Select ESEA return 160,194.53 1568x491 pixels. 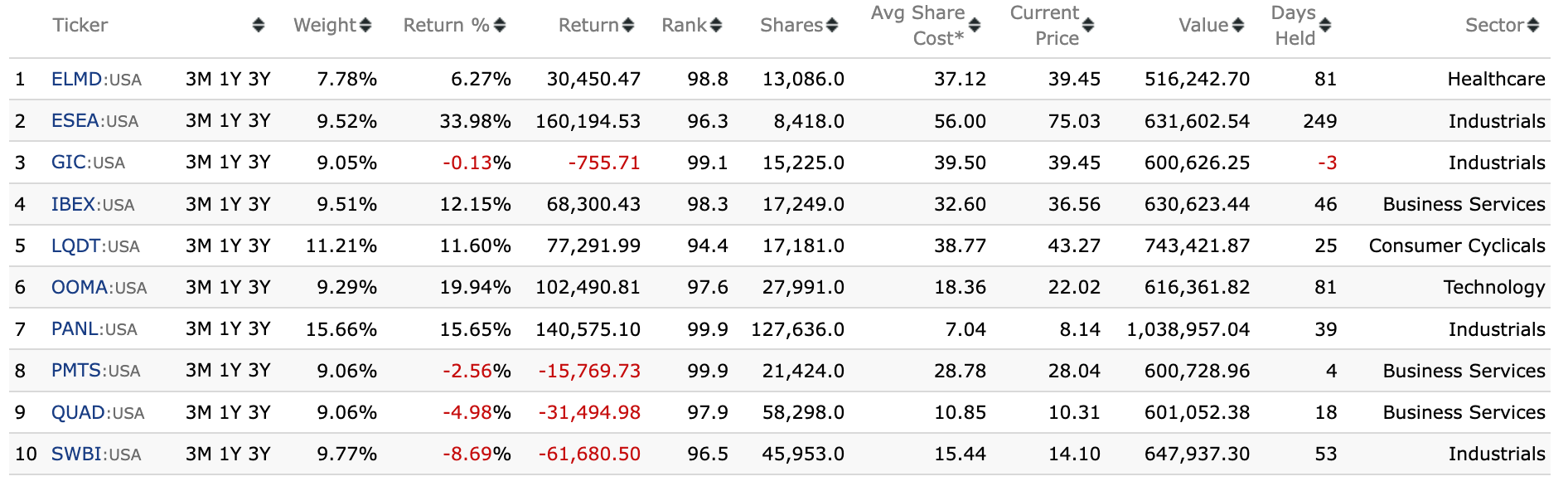588,121
